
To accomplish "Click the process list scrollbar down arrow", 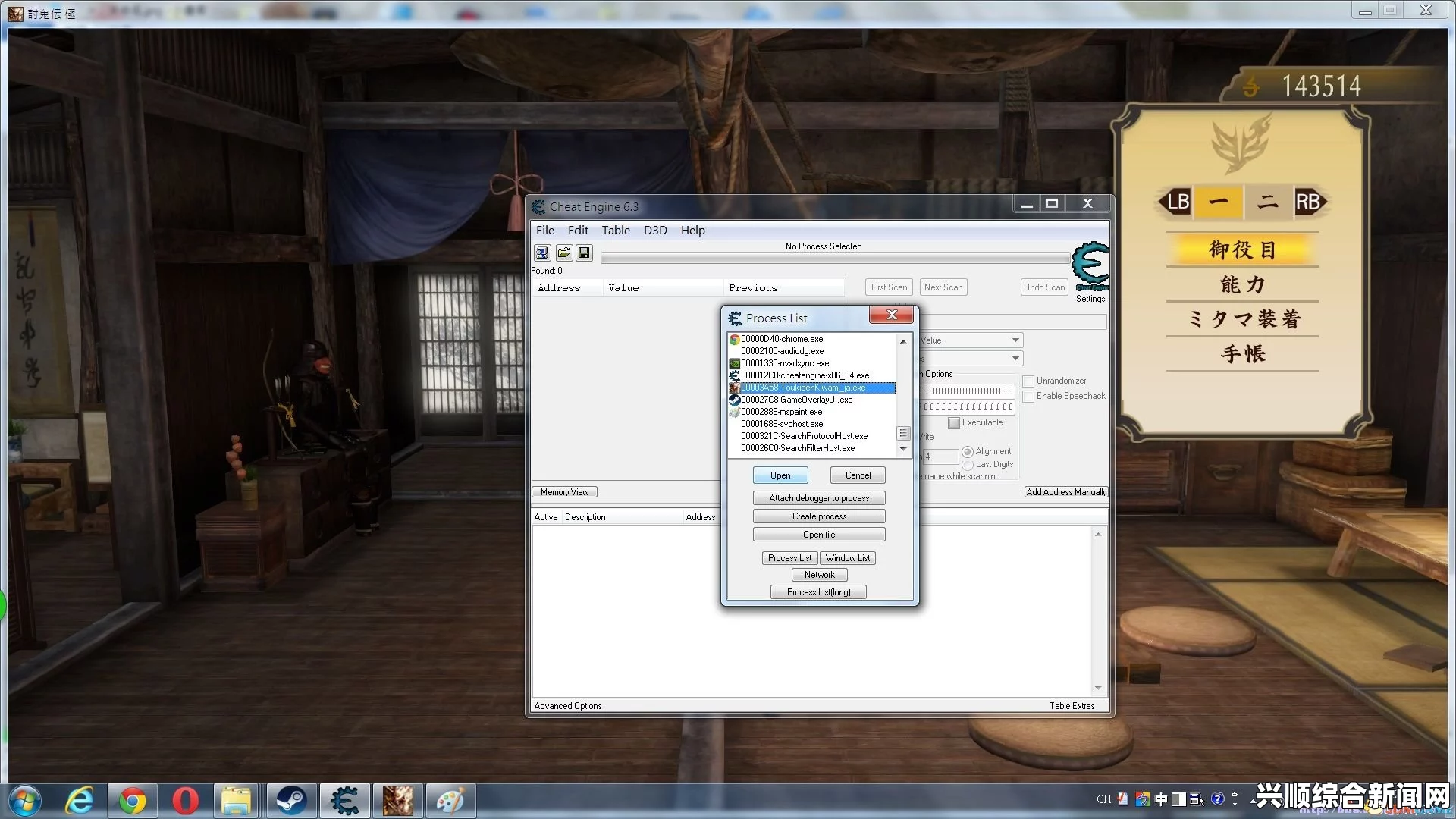I will [x=903, y=450].
